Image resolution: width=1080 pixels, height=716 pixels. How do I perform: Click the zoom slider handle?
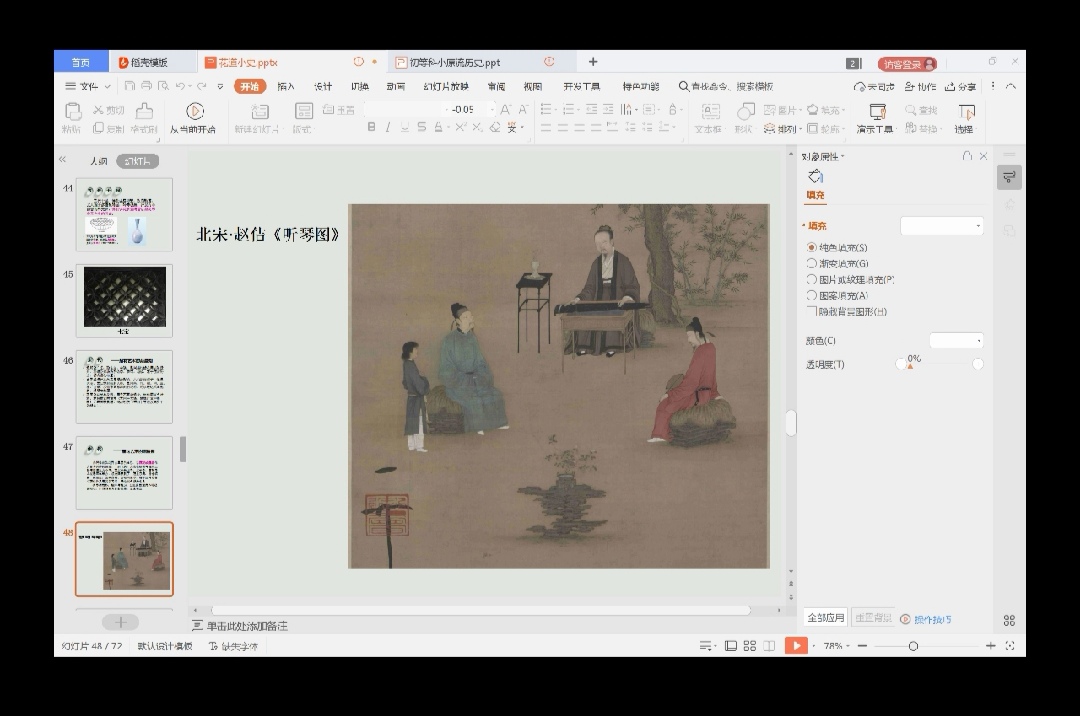[x=913, y=646]
